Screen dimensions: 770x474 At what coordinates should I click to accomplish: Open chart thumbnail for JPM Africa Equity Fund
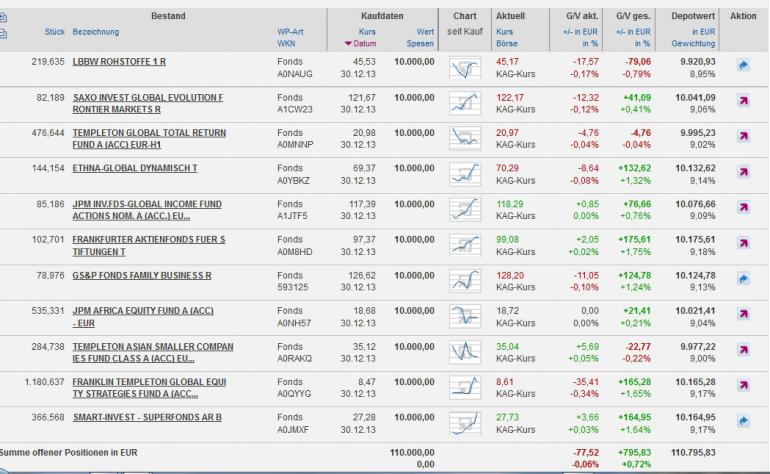tap(463, 316)
